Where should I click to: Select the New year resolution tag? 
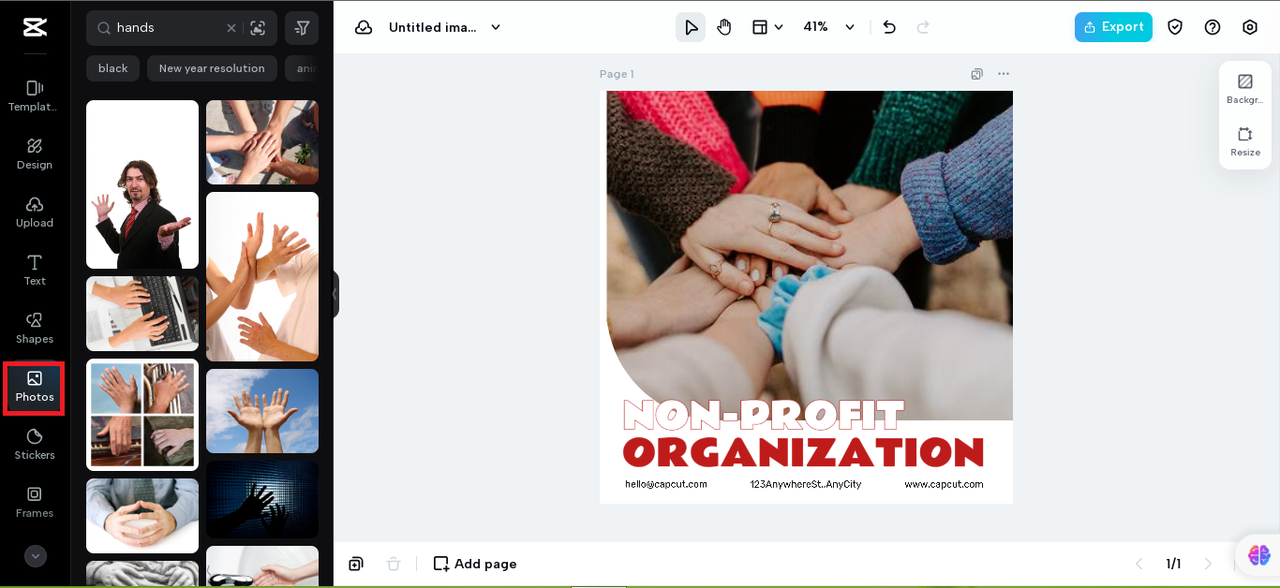pos(212,68)
